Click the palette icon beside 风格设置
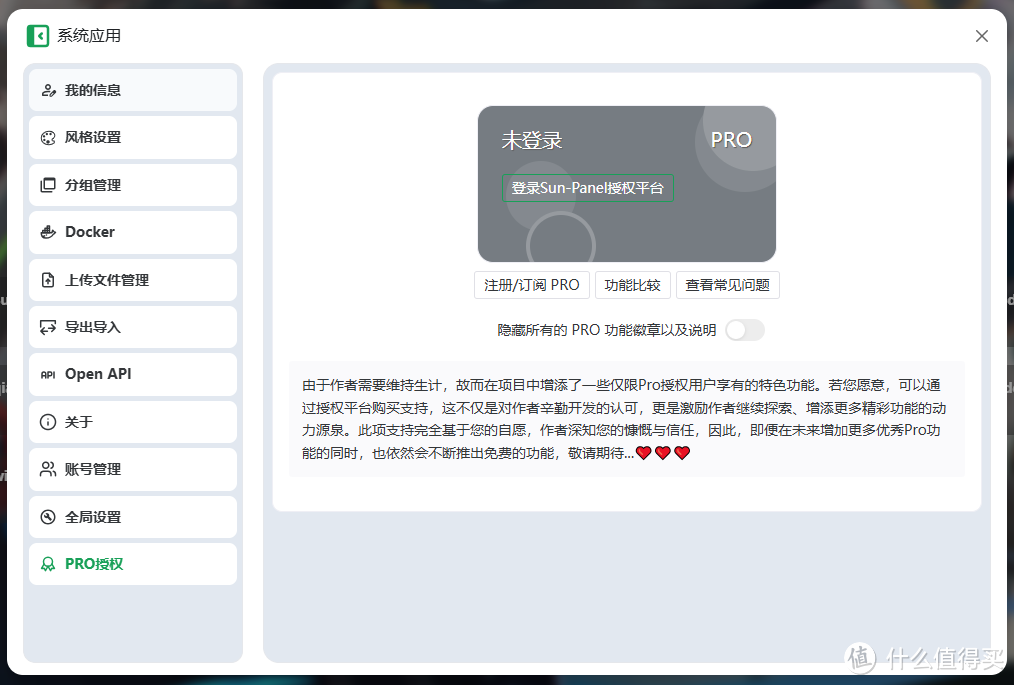The image size is (1014, 685). 49,138
